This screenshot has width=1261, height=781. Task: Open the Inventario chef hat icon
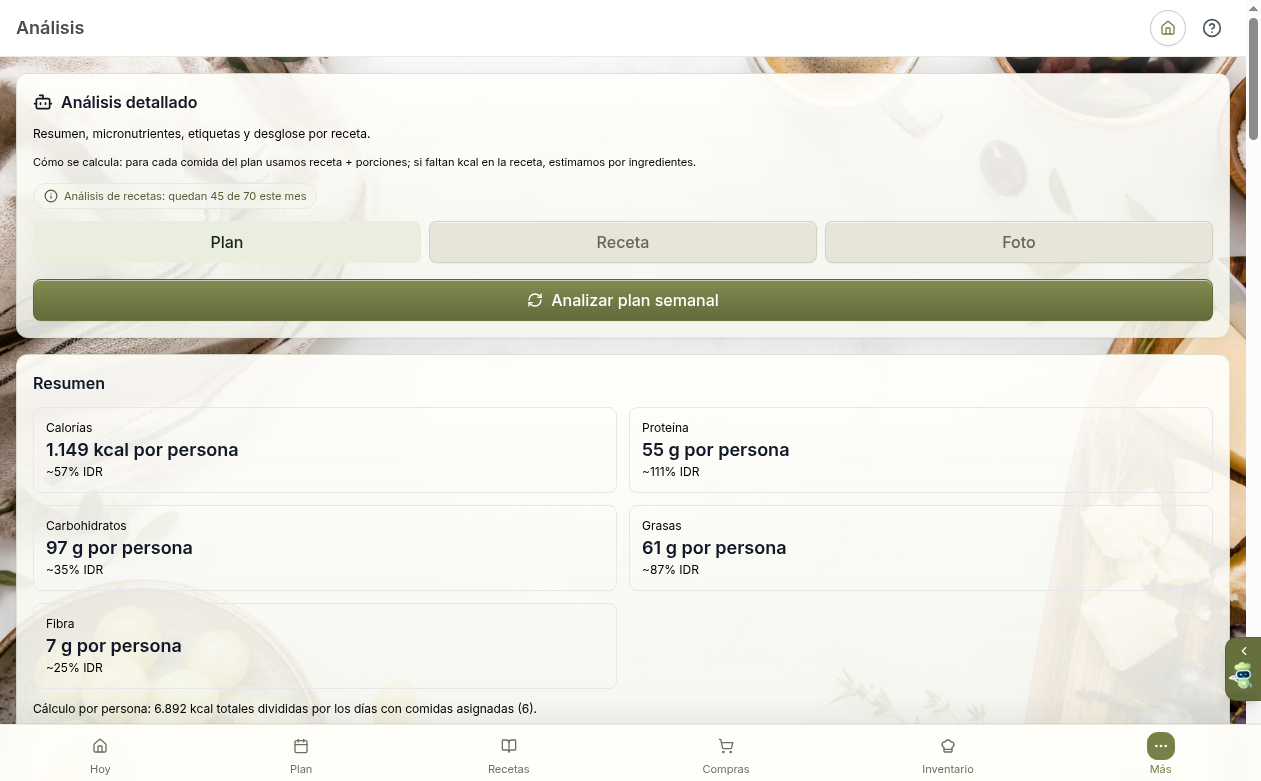pos(948,746)
